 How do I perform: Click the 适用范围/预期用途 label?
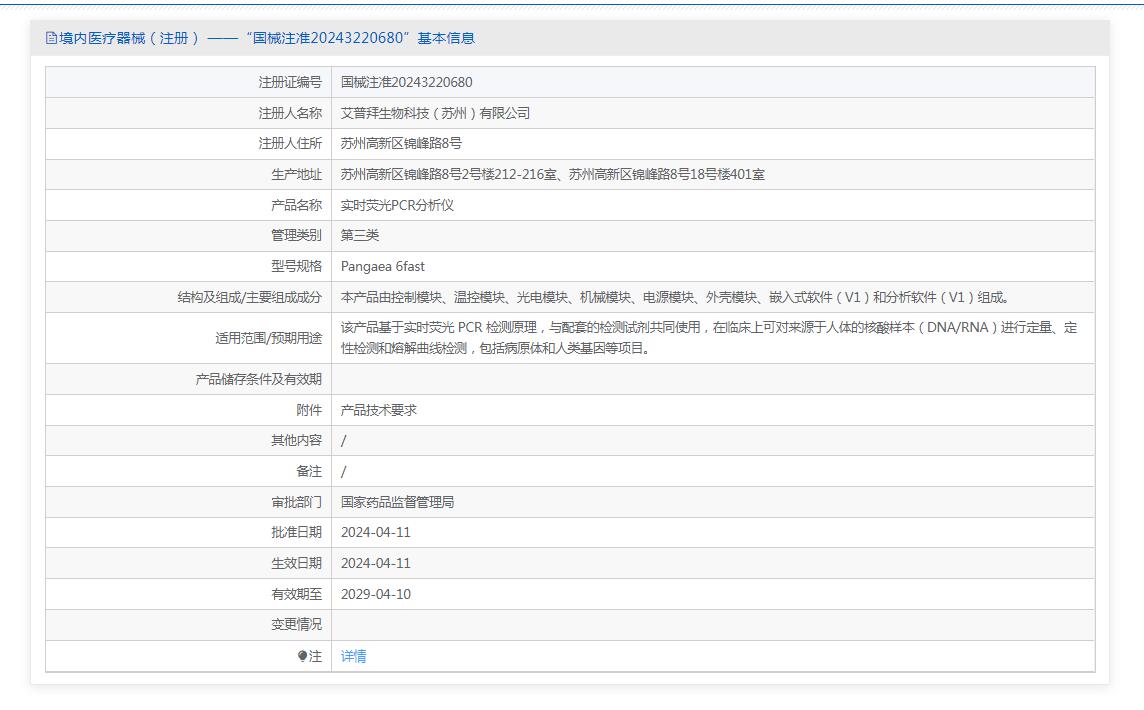(x=268, y=338)
